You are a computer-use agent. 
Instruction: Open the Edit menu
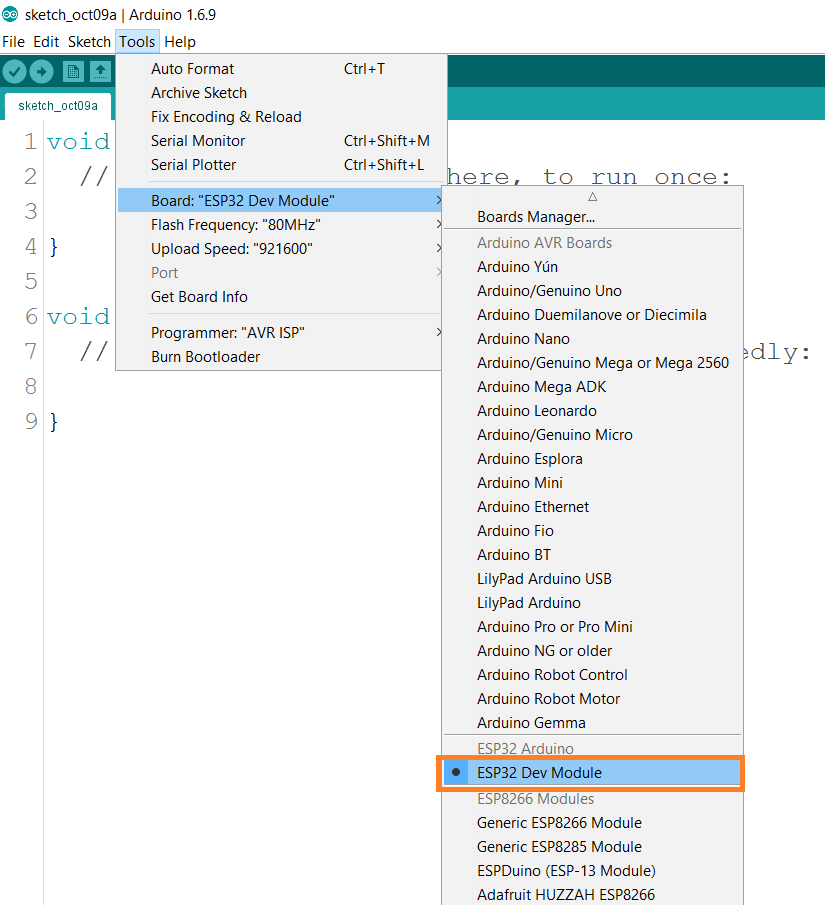[x=46, y=42]
